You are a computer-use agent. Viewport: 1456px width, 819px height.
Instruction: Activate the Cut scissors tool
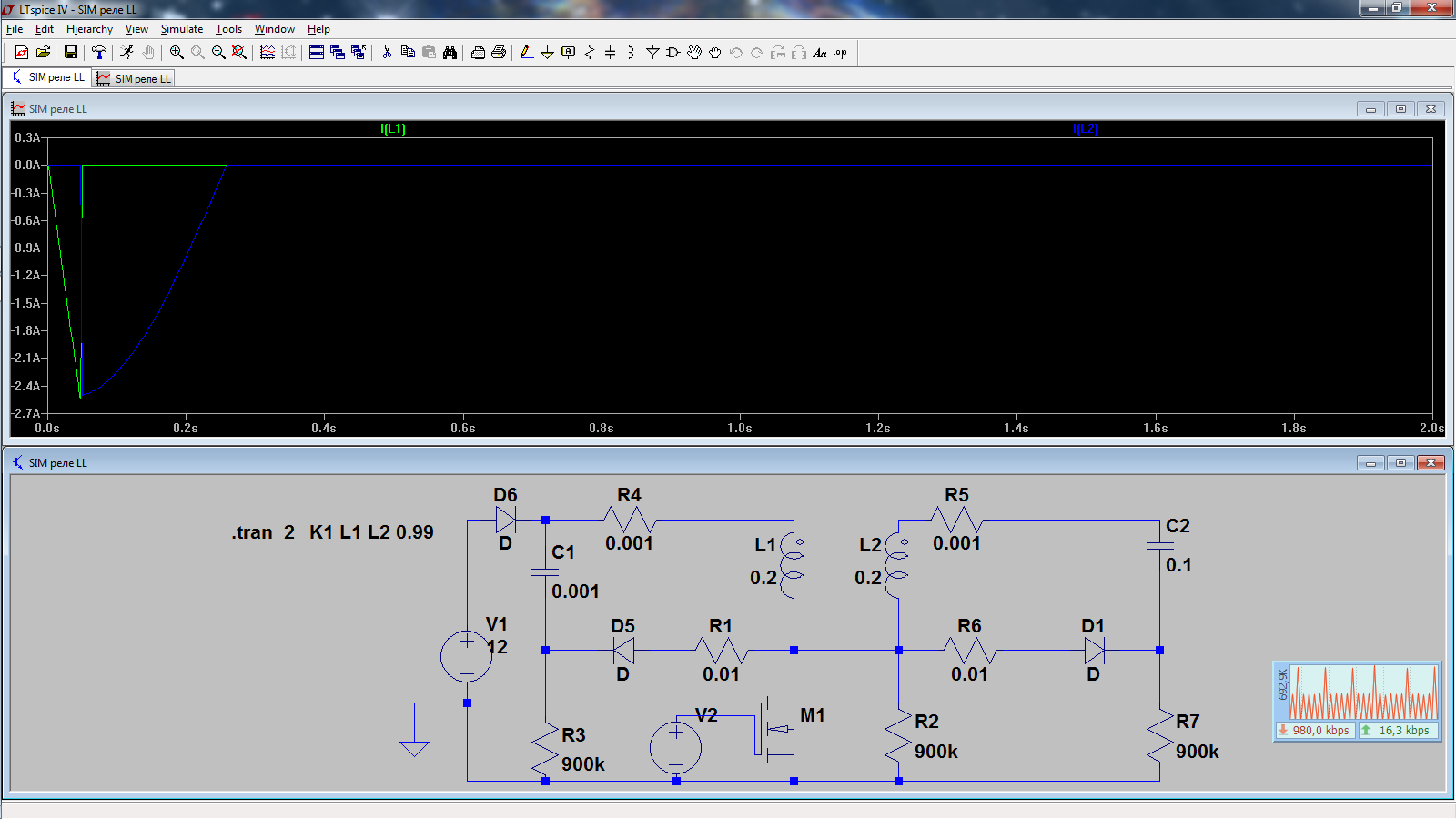(x=387, y=53)
